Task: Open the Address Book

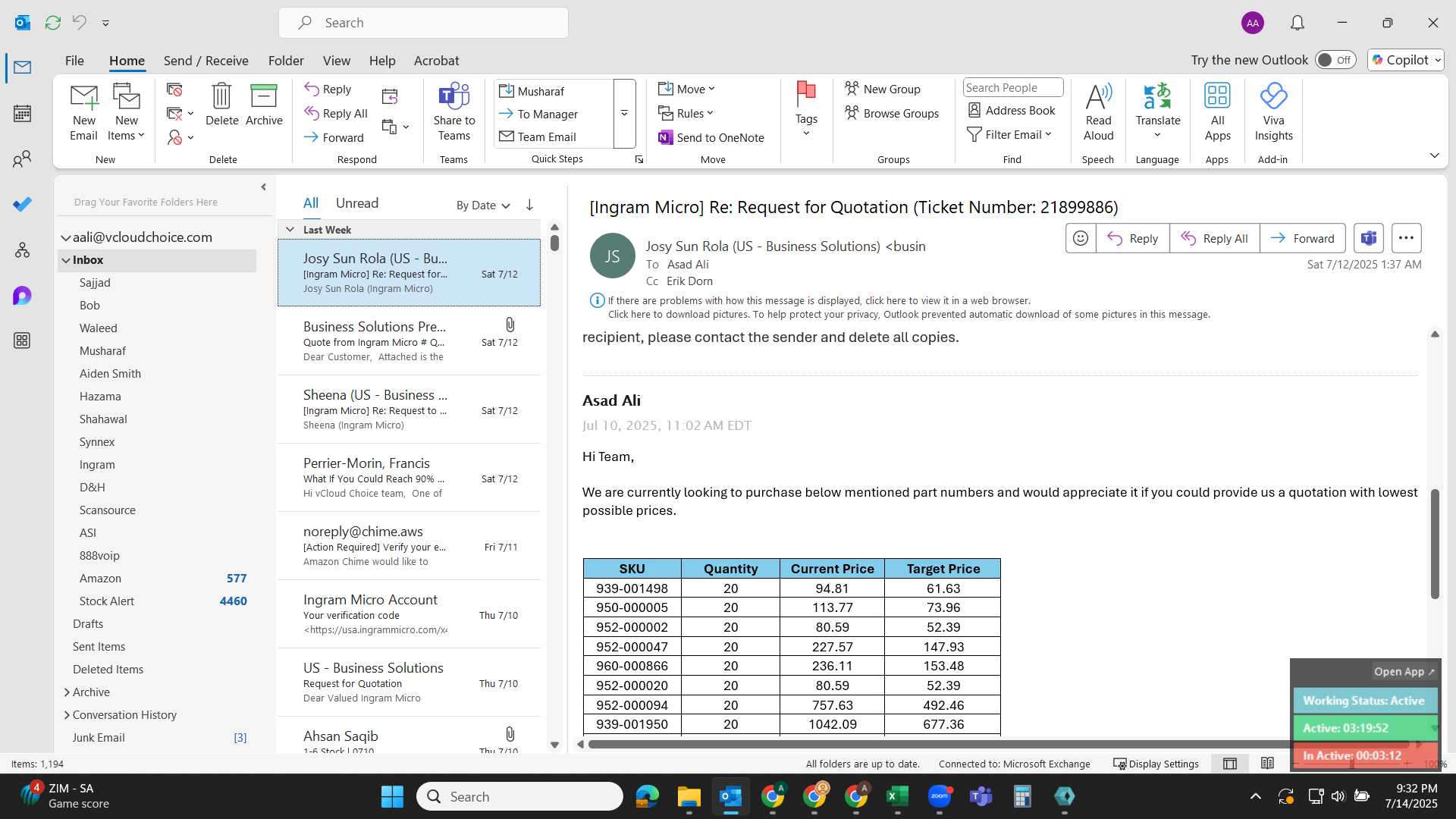Action: pyautogui.click(x=1012, y=111)
